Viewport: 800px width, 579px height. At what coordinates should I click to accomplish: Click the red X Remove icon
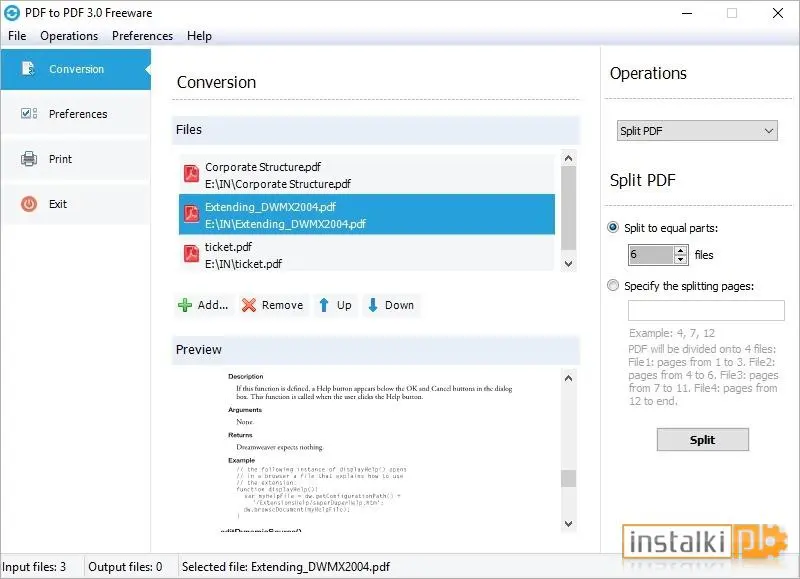click(x=249, y=305)
